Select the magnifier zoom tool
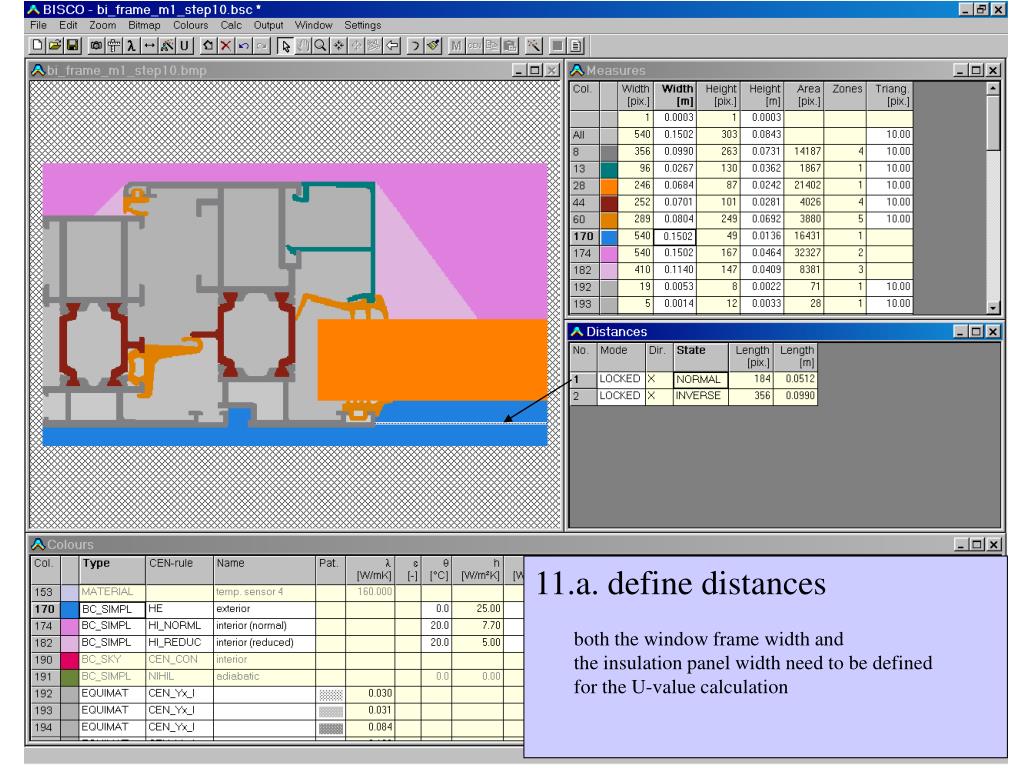Image resolution: width=1024 pixels, height=768 pixels. (x=321, y=46)
